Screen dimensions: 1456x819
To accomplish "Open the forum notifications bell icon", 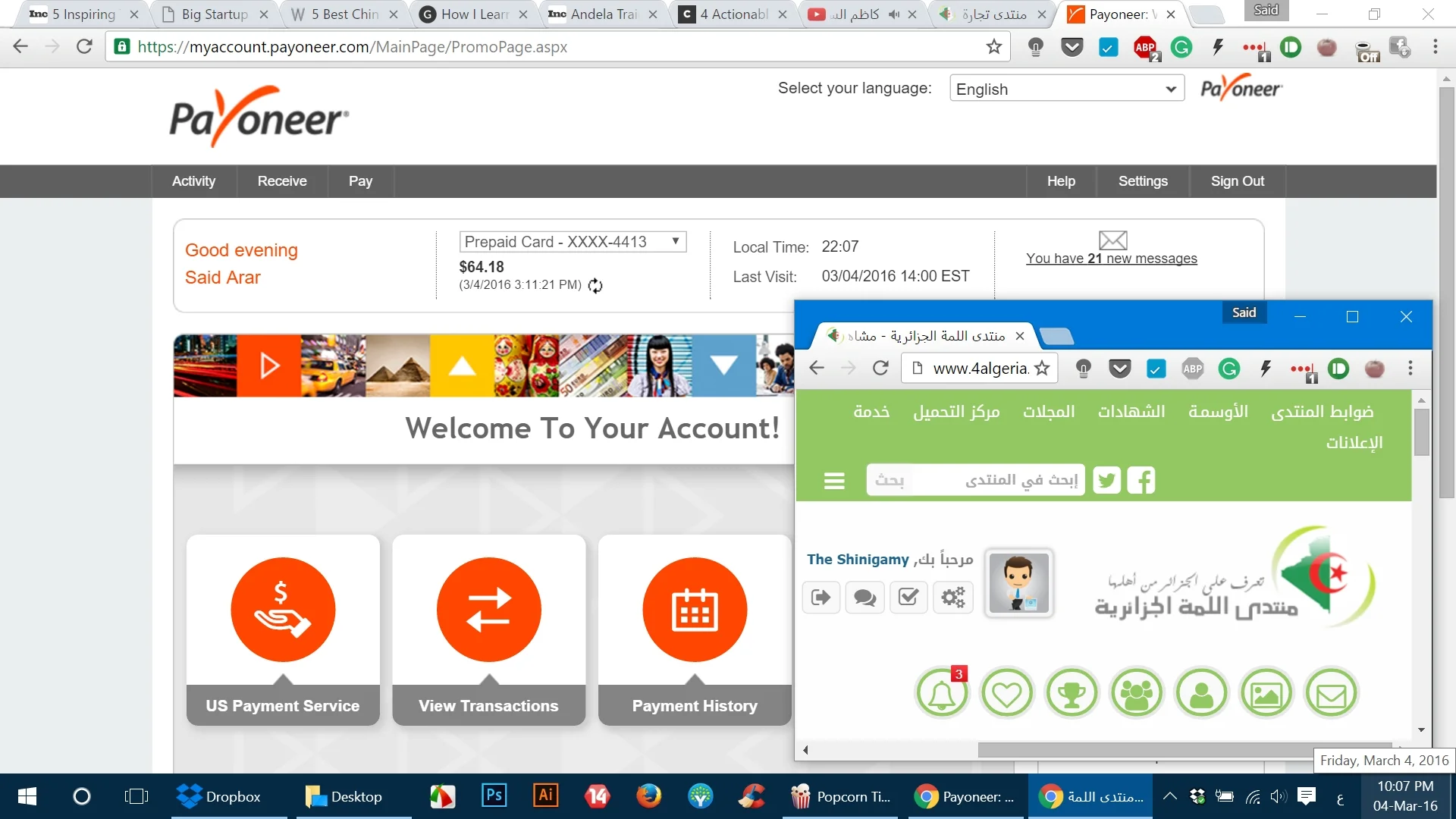I will 942,693.
